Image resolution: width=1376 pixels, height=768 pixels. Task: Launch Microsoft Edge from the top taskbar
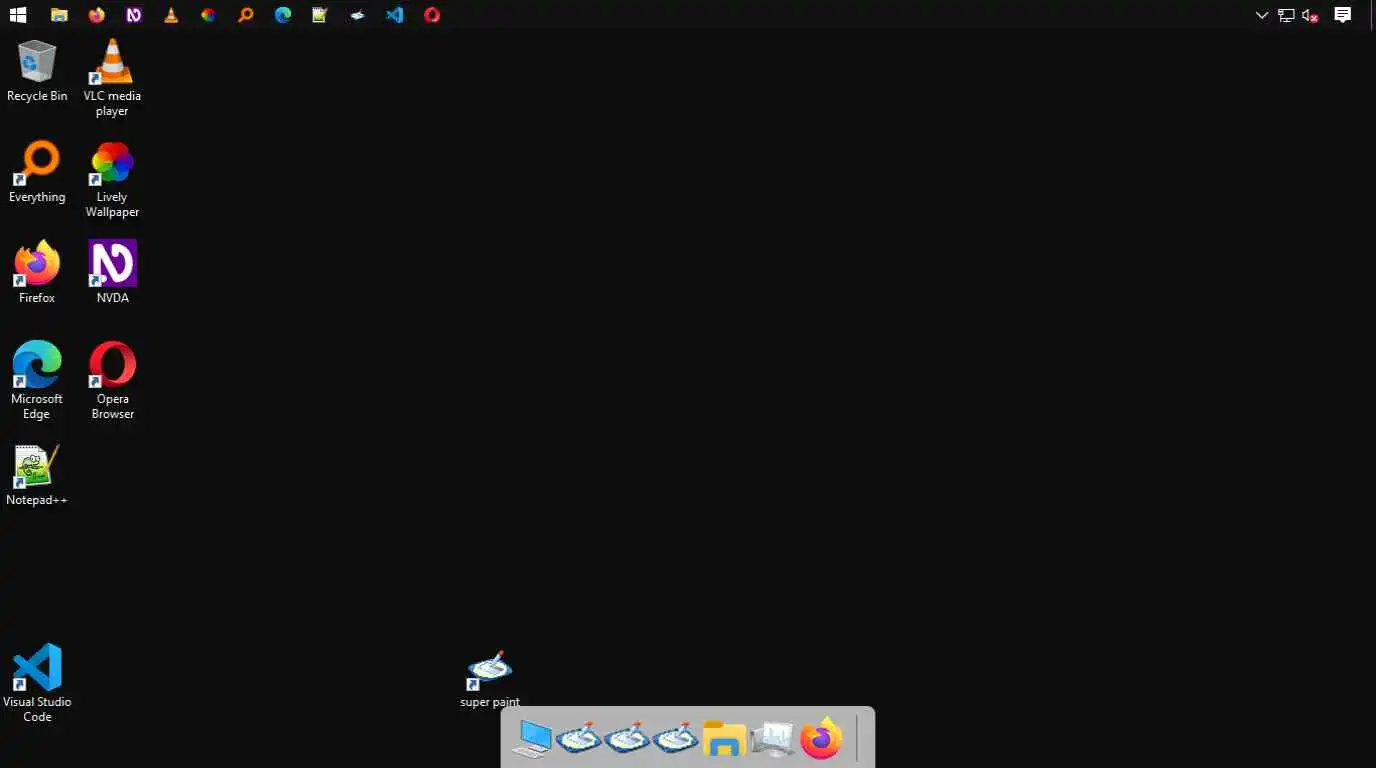(x=283, y=15)
